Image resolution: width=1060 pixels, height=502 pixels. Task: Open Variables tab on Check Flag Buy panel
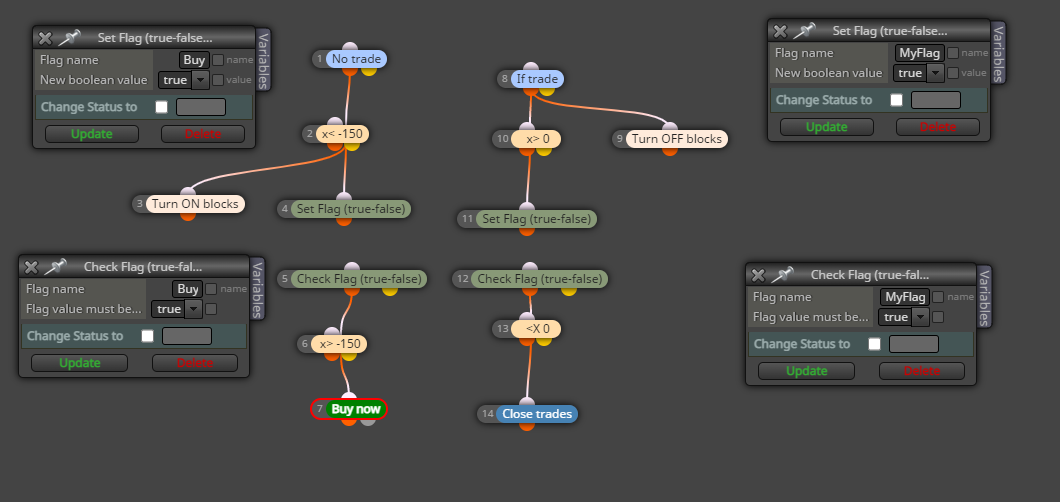tap(258, 289)
